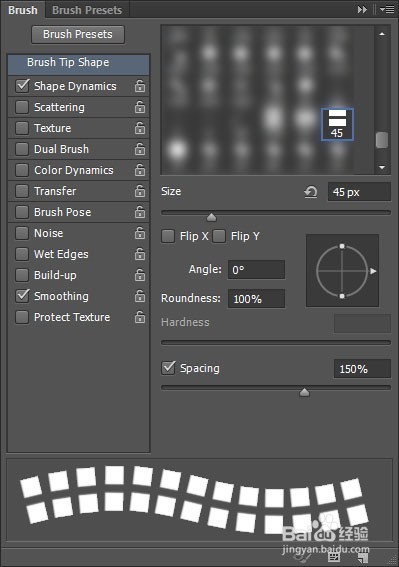Click the lock icon for Shape Dynamics
The width and height of the screenshot is (399, 567).
(x=140, y=86)
